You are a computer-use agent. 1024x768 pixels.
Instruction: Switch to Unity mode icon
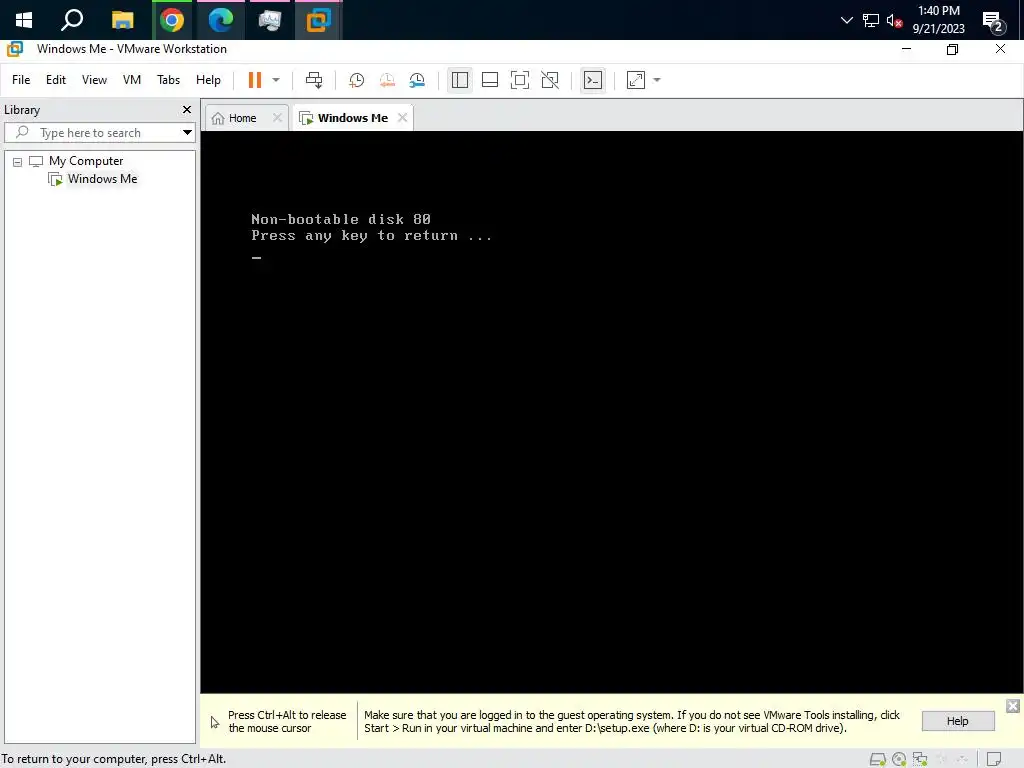pyautogui.click(x=550, y=80)
